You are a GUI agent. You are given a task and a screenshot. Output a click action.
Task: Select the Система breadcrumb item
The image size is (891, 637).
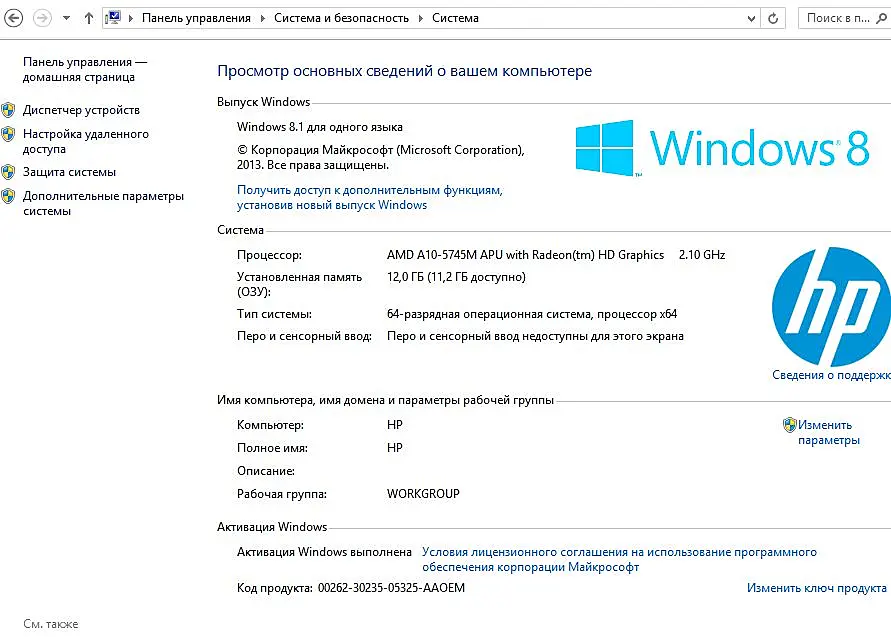coord(455,18)
